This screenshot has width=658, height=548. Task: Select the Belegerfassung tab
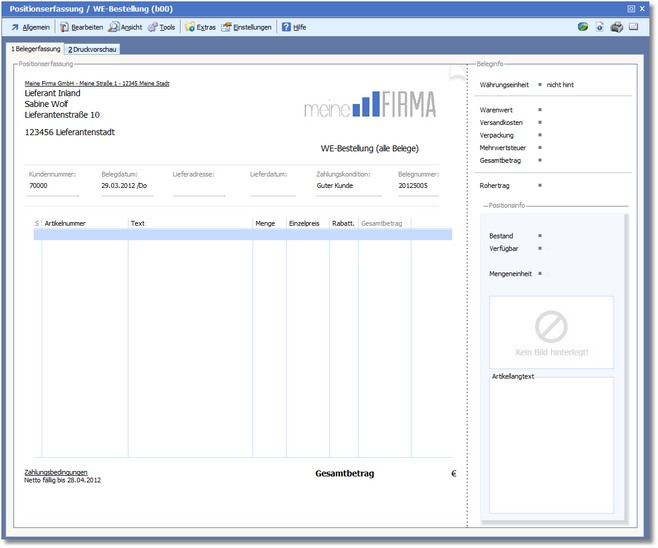click(x=35, y=48)
